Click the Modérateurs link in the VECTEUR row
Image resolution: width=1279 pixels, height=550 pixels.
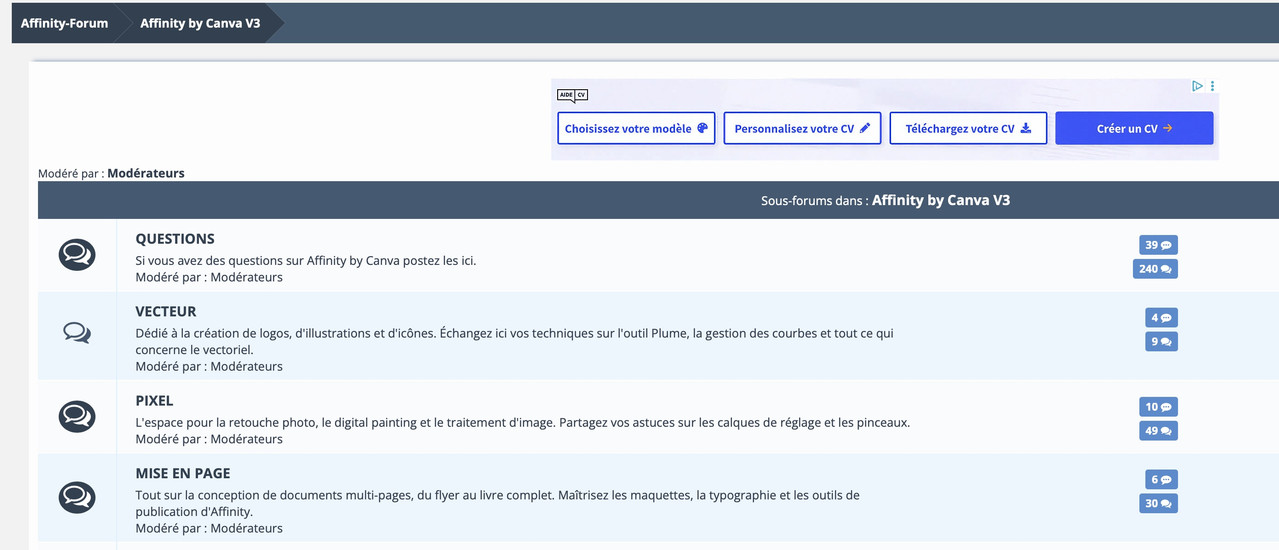pyautogui.click(x=246, y=366)
